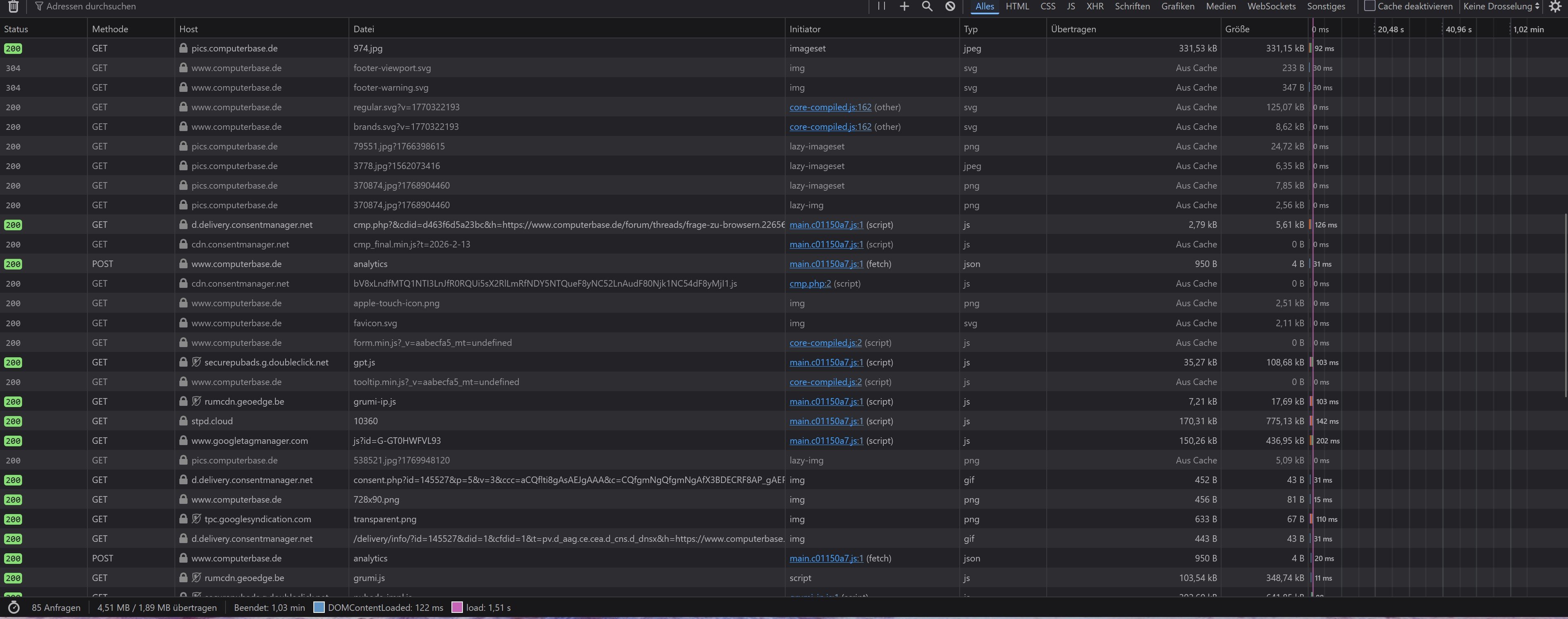Switch to the Alles filter tab
This screenshot has height=619, width=1568.
coord(984,6)
